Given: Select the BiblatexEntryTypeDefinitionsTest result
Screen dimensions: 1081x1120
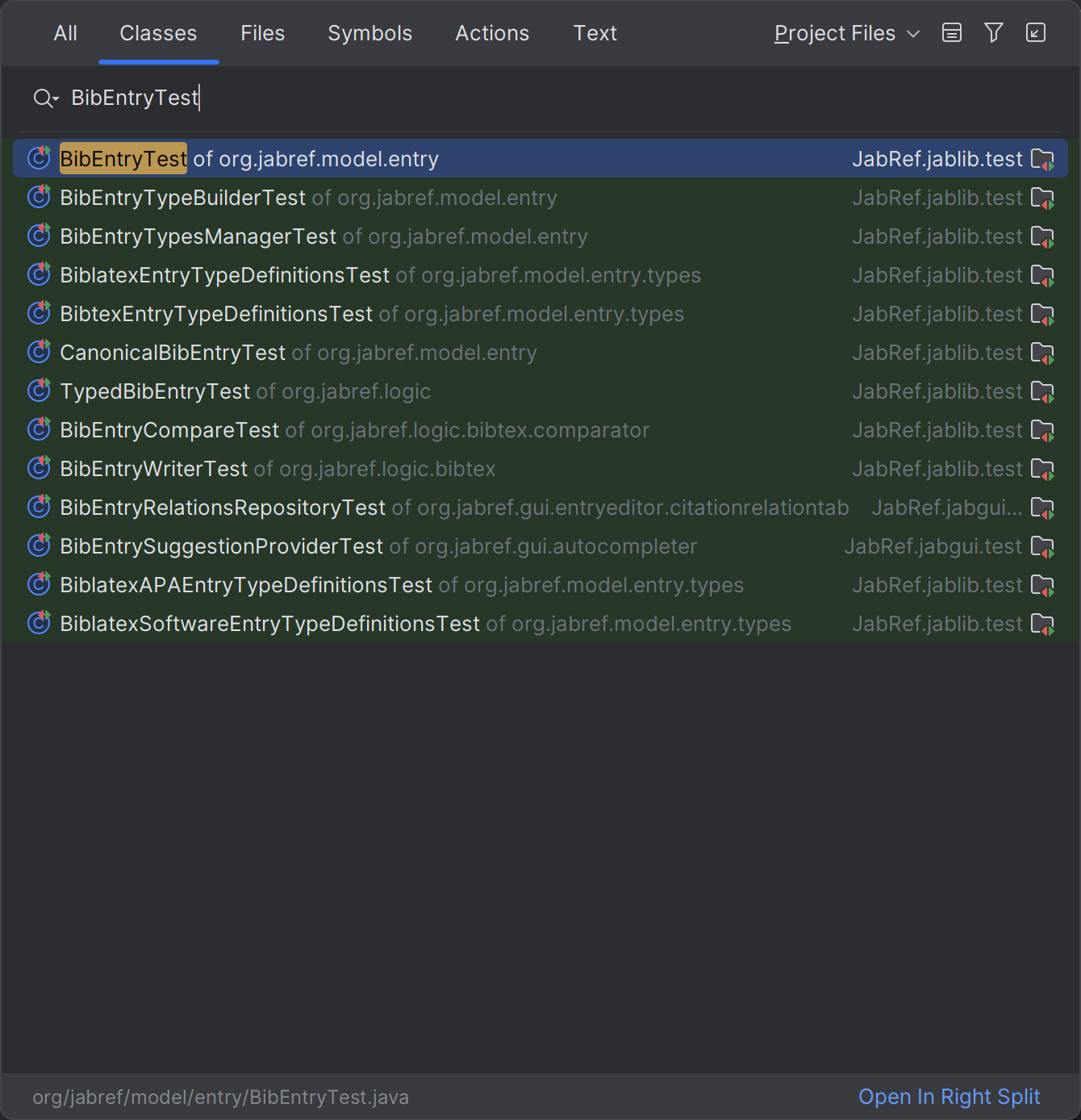Looking at the screenshot, I should click(540, 275).
